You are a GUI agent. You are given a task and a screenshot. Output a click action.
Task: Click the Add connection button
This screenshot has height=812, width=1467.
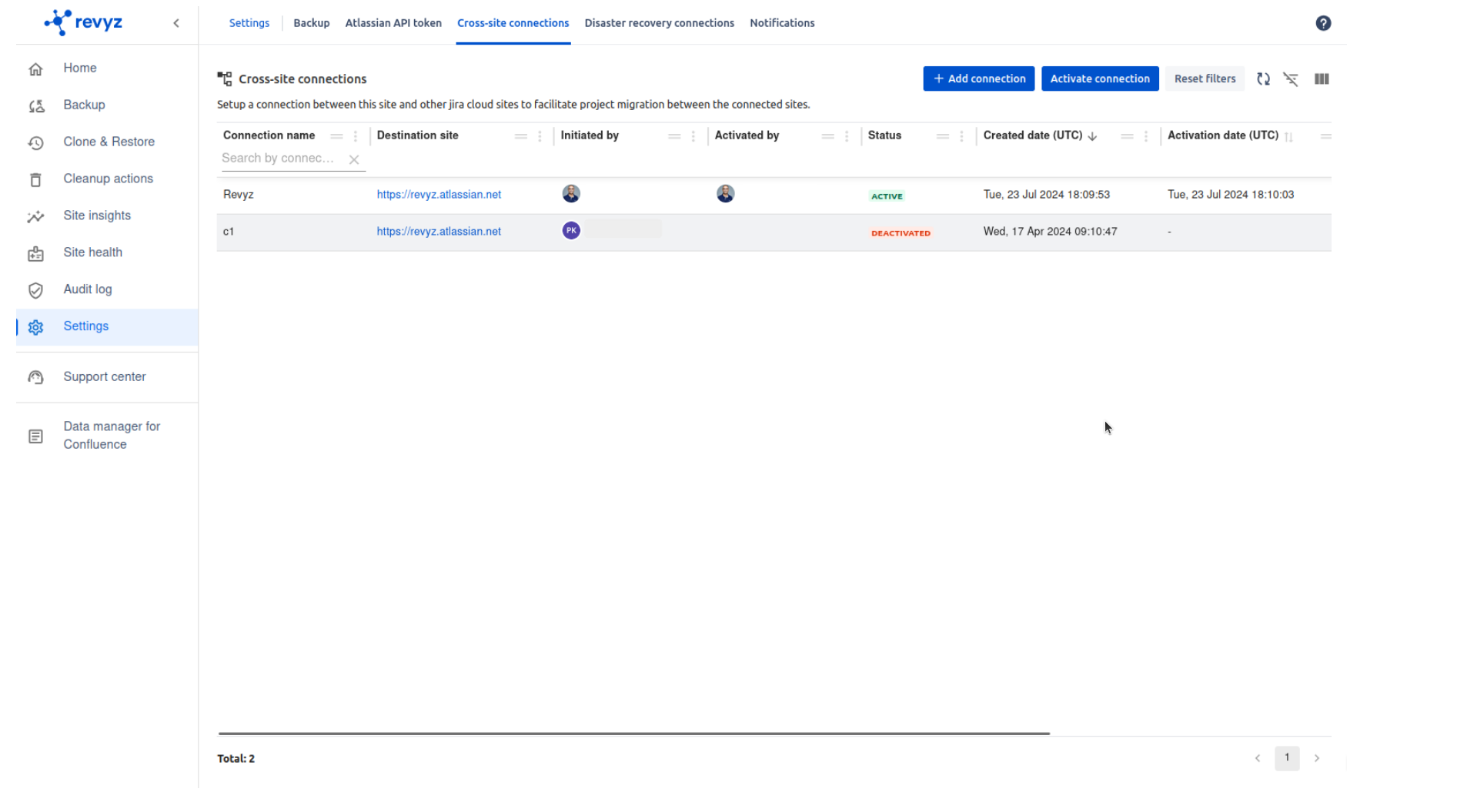(x=978, y=79)
